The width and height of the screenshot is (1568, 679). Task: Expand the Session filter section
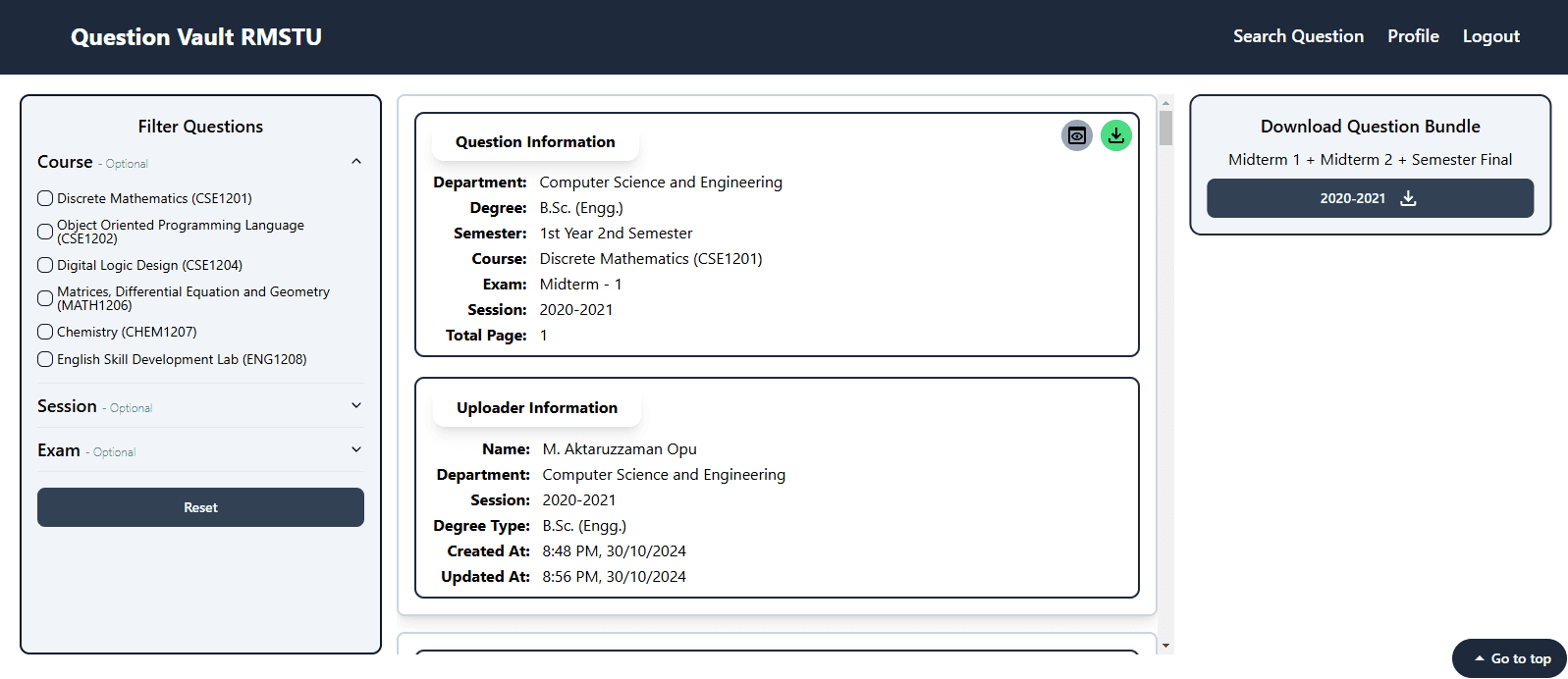tap(356, 406)
